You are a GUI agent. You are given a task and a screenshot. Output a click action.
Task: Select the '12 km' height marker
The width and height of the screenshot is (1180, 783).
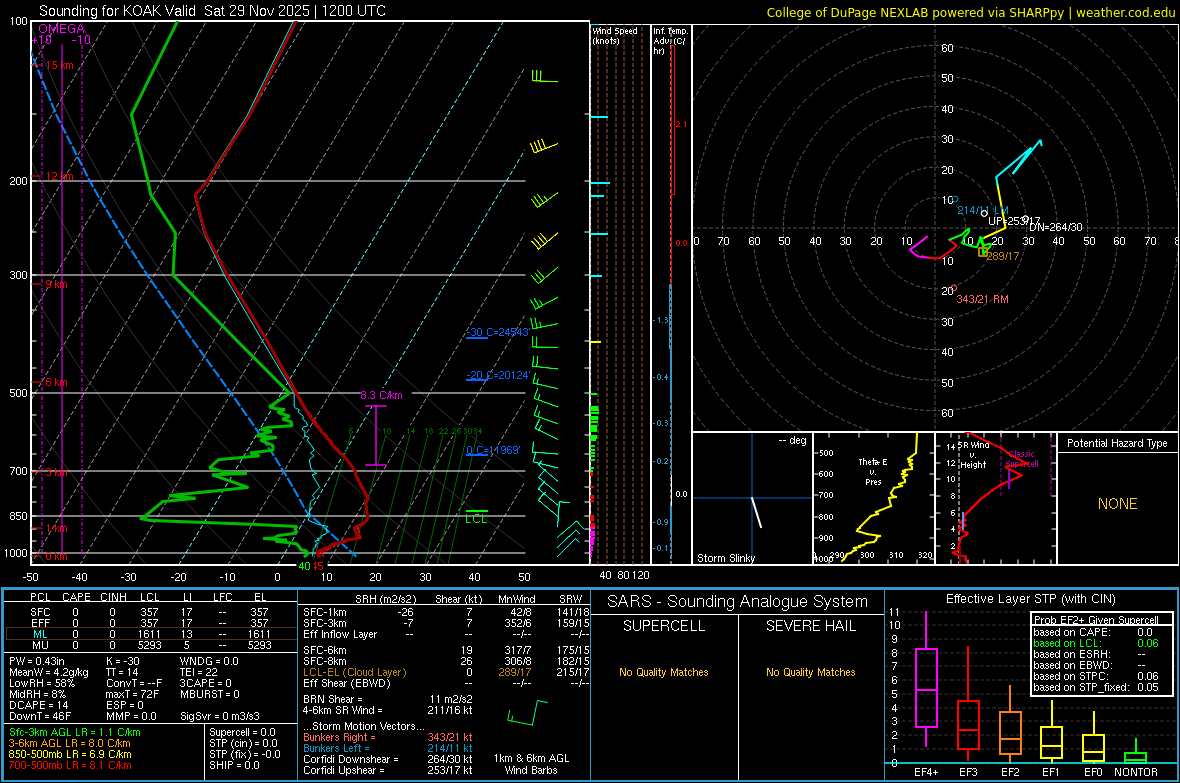[x=59, y=176]
